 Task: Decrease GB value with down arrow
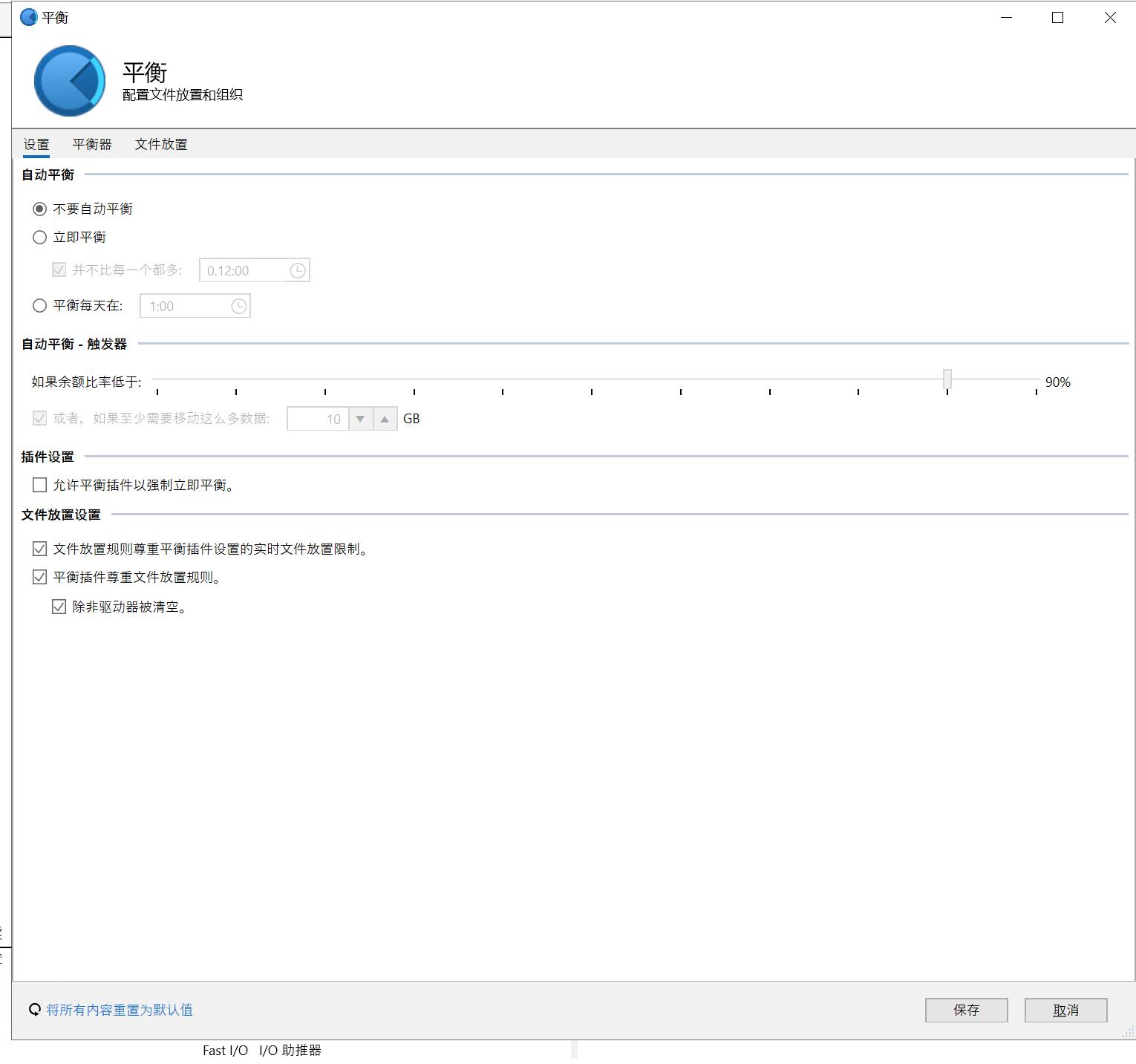360,419
